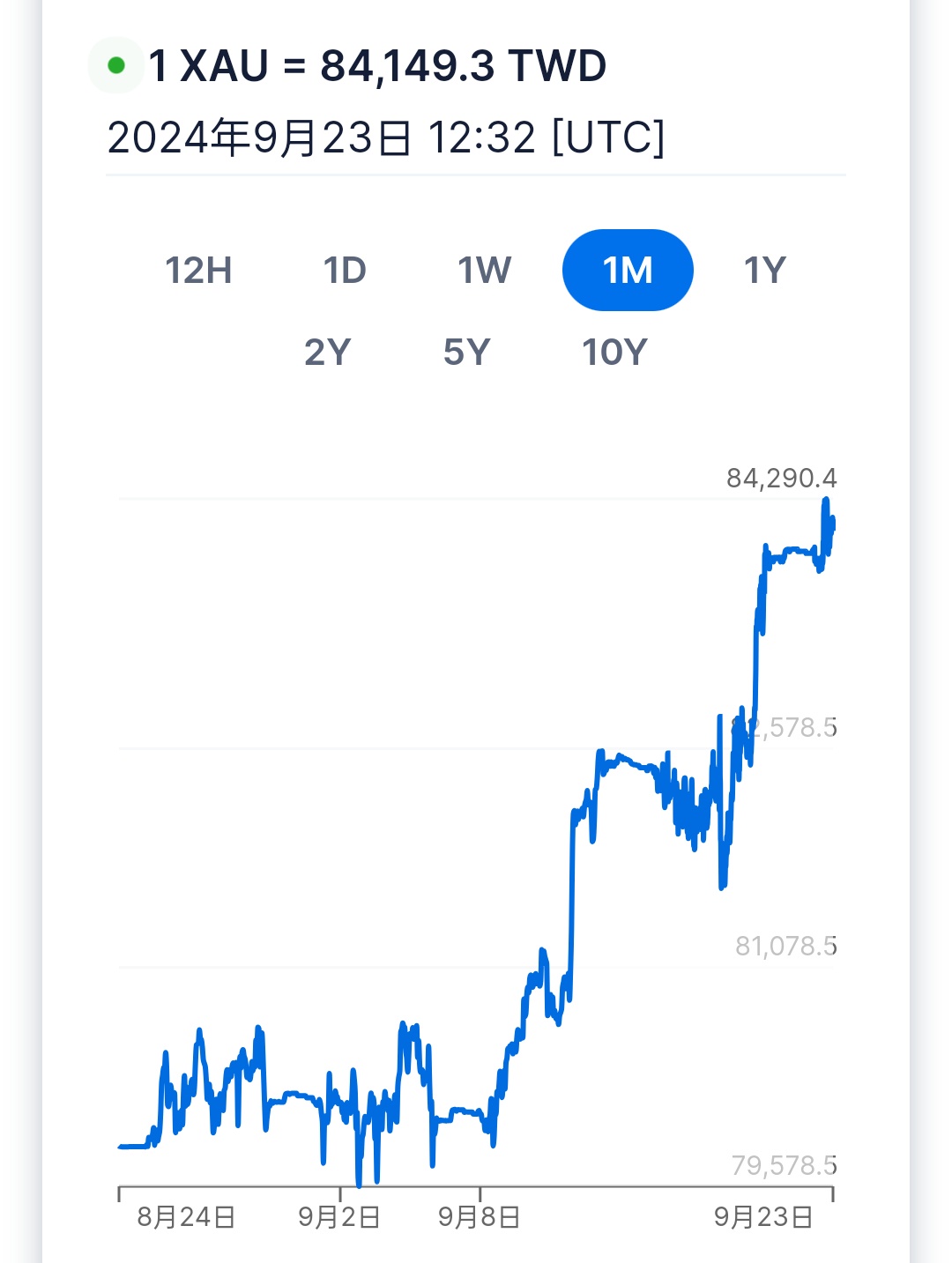Switch to the 1Y chart view
The image size is (952, 1263).
point(764,271)
